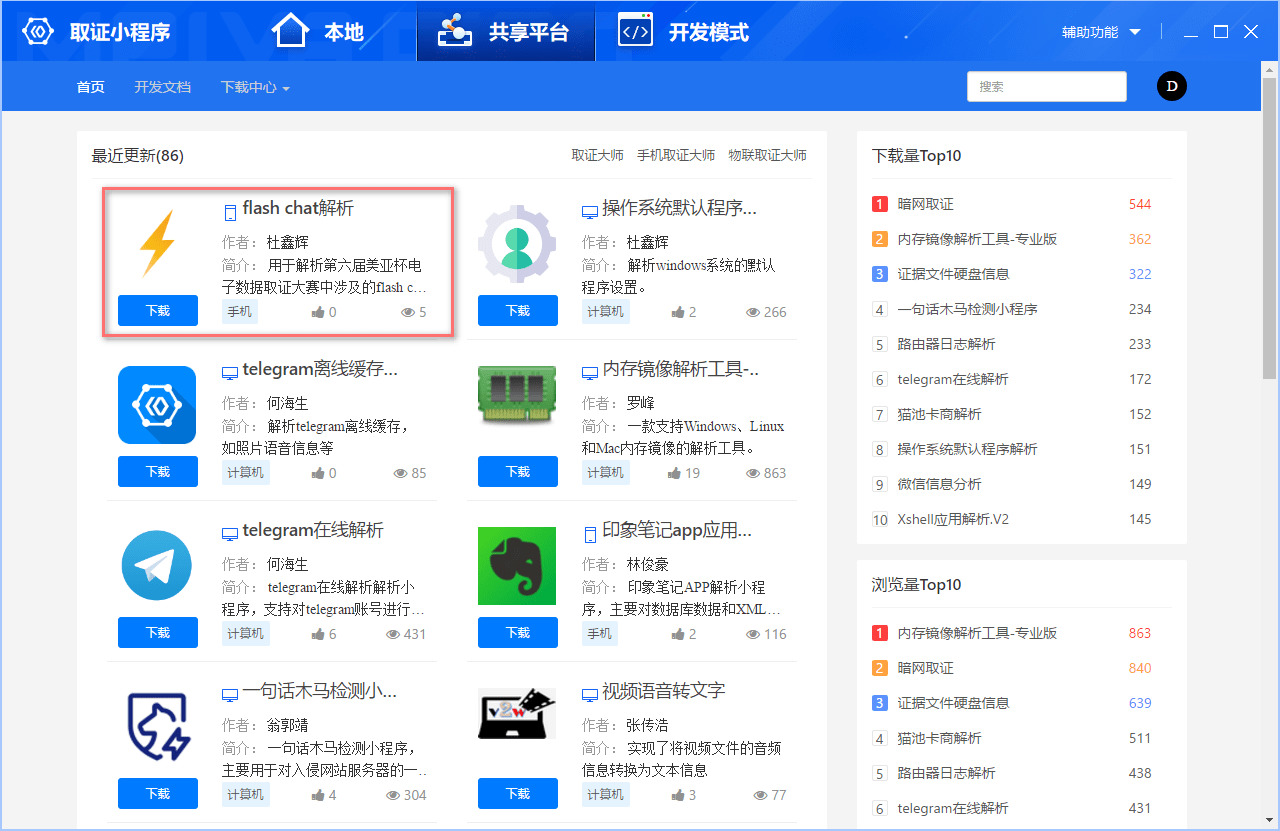Click the flash chat lightning bolt icon
The height and width of the screenshot is (831, 1280).
(157, 243)
